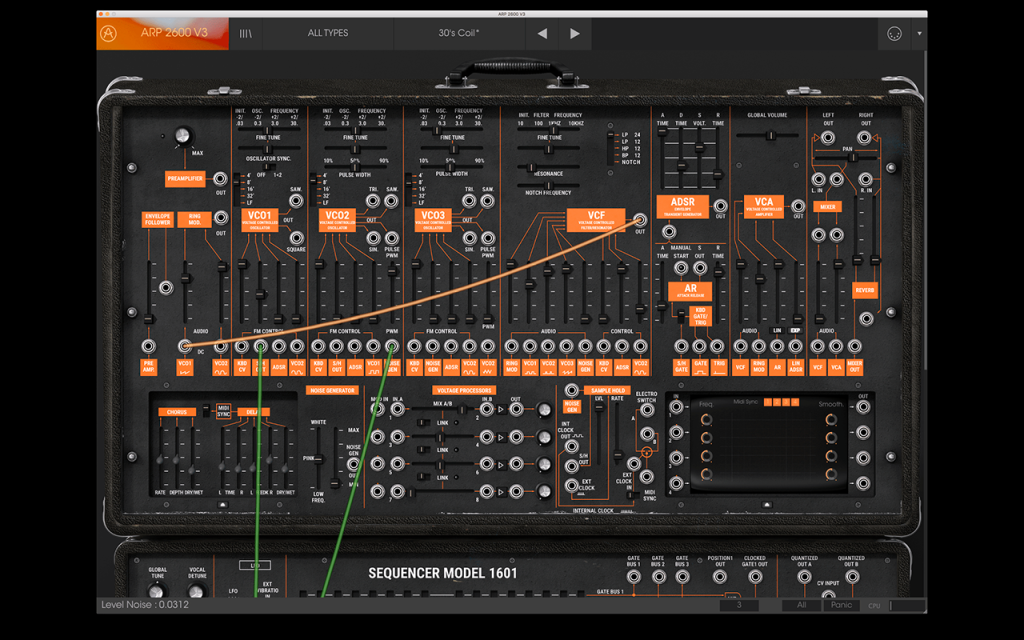
Task: Load the next preset with right arrow
Action: pyautogui.click(x=575, y=33)
